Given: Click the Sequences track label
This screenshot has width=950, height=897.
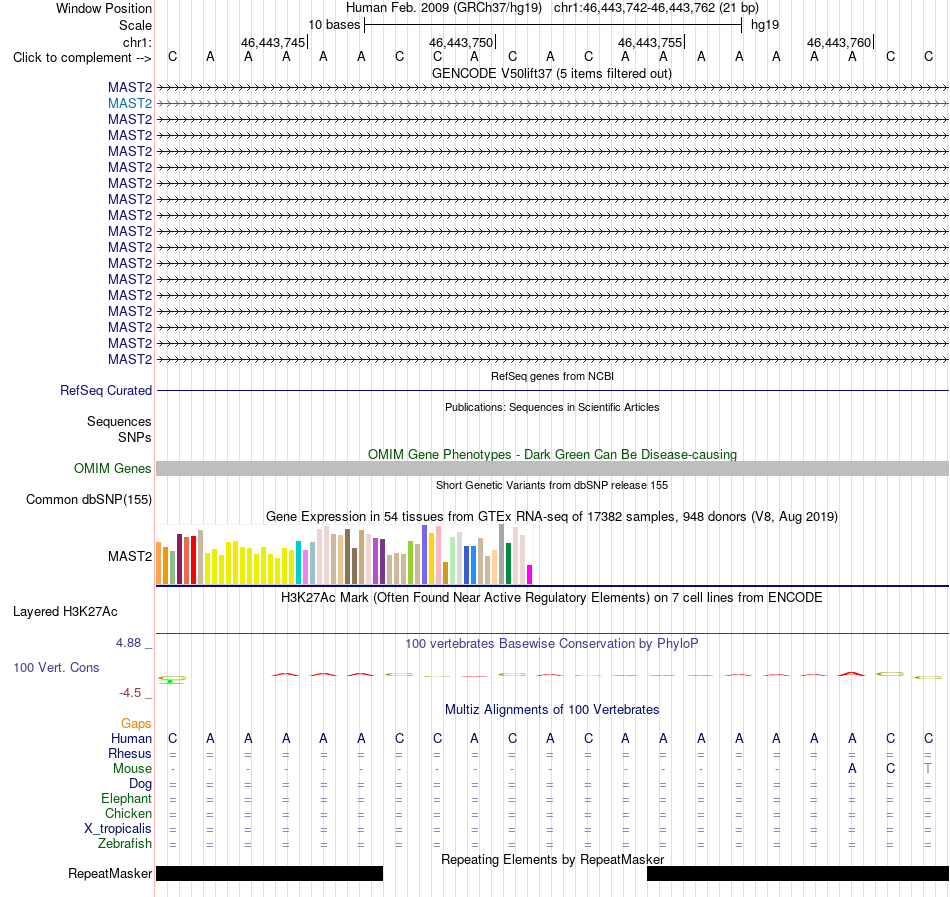Looking at the screenshot, I should 119,422.
